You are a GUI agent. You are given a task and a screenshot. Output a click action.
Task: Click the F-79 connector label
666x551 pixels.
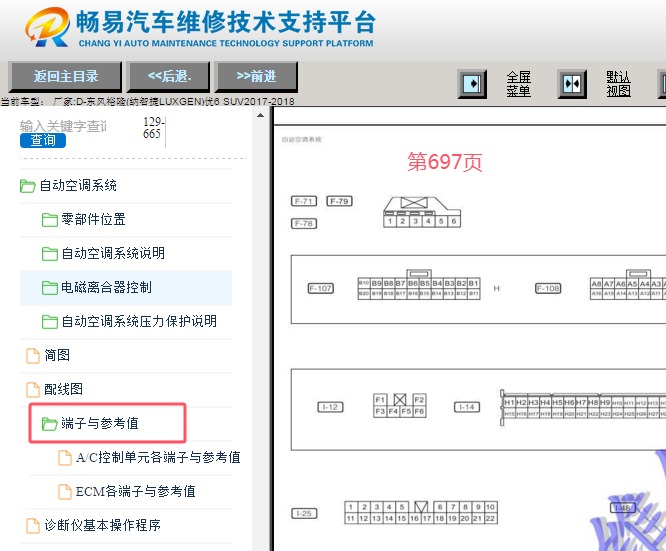(x=339, y=201)
